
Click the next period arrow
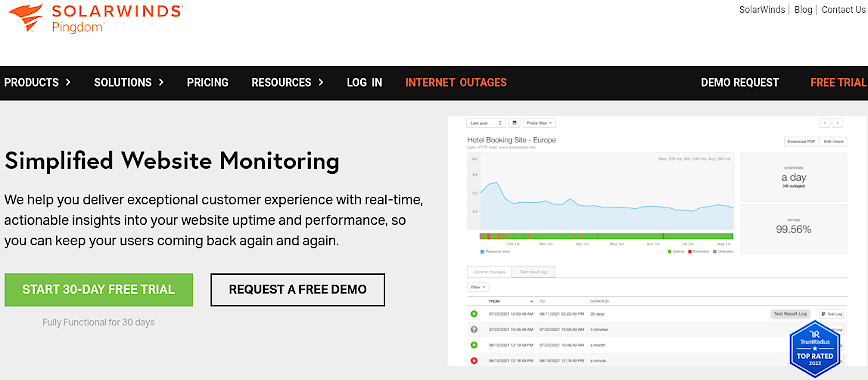pyautogui.click(x=838, y=123)
